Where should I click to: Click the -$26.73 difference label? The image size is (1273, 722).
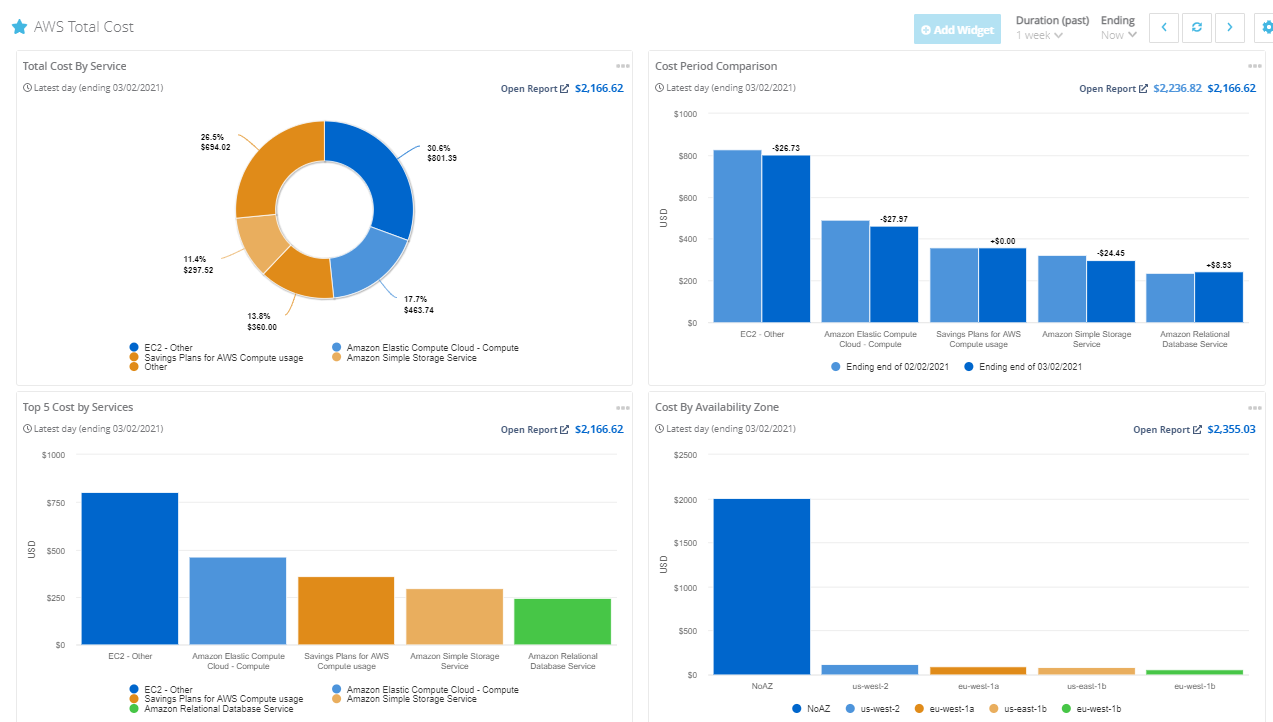[786, 148]
